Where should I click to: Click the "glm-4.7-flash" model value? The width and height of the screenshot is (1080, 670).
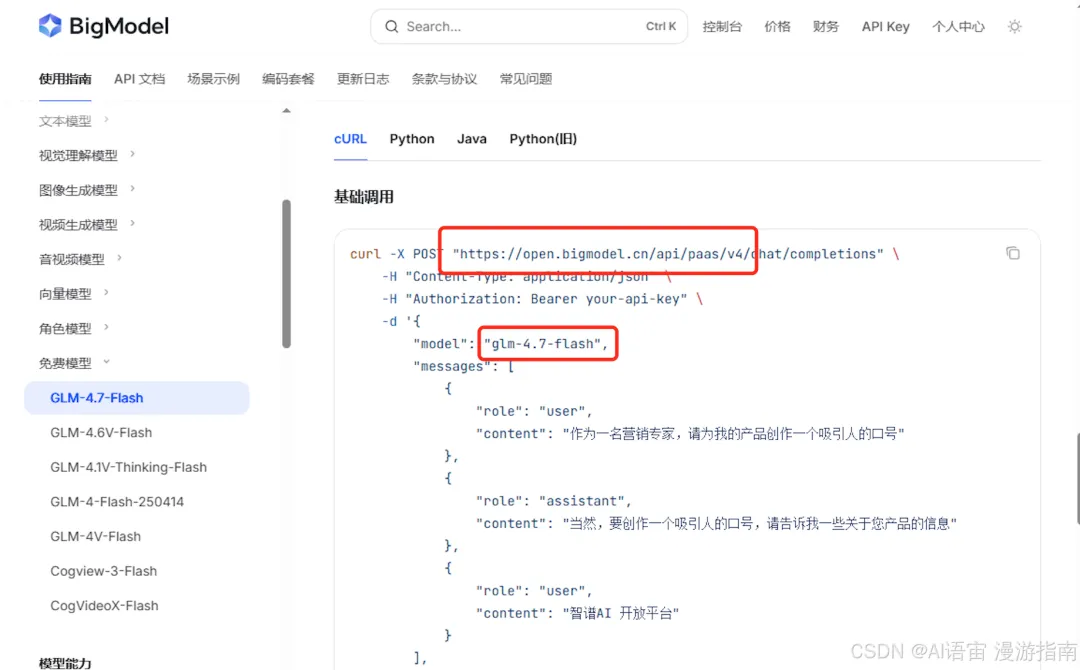click(543, 344)
